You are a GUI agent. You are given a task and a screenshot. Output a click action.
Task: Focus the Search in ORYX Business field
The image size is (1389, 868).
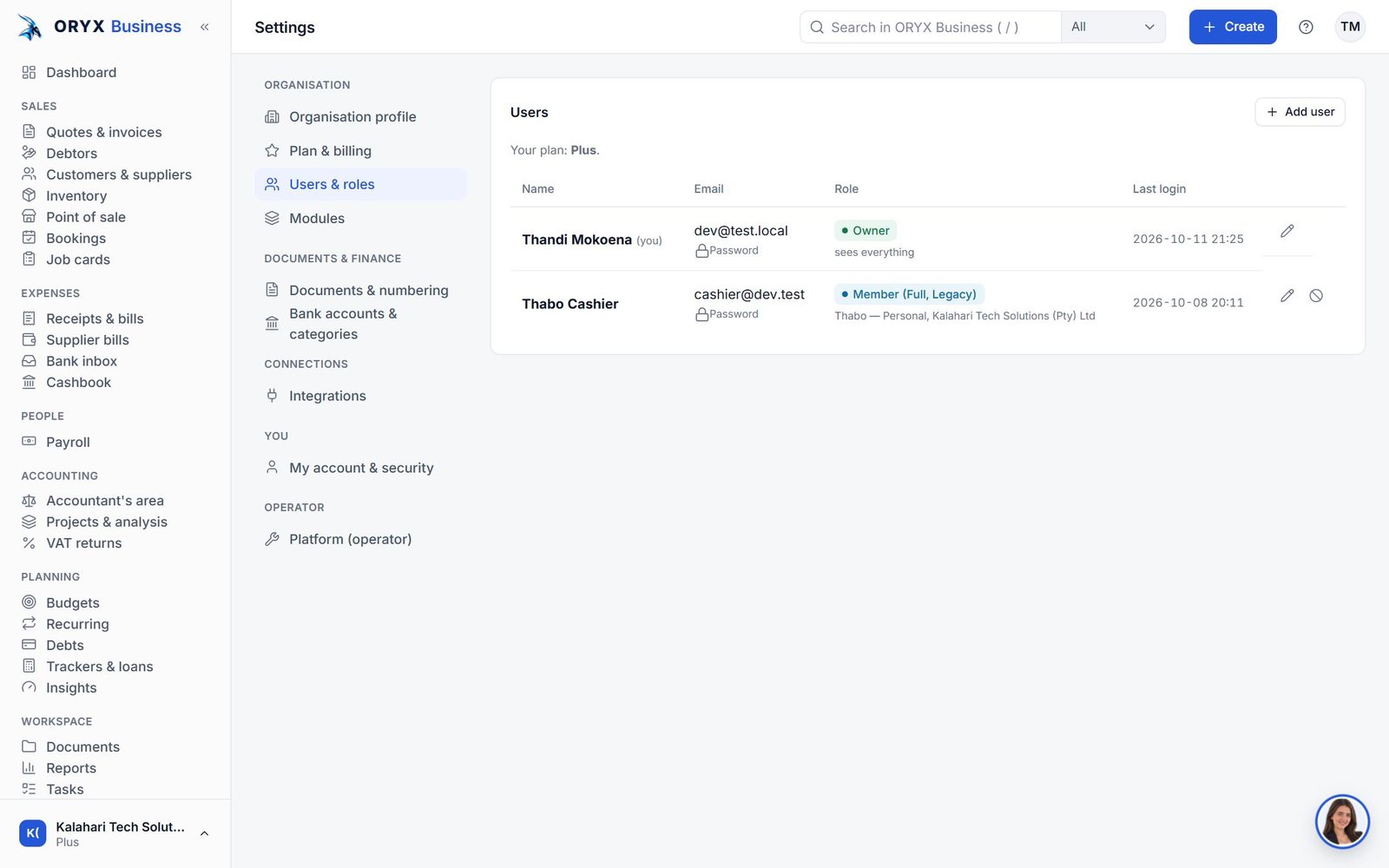coord(931,27)
